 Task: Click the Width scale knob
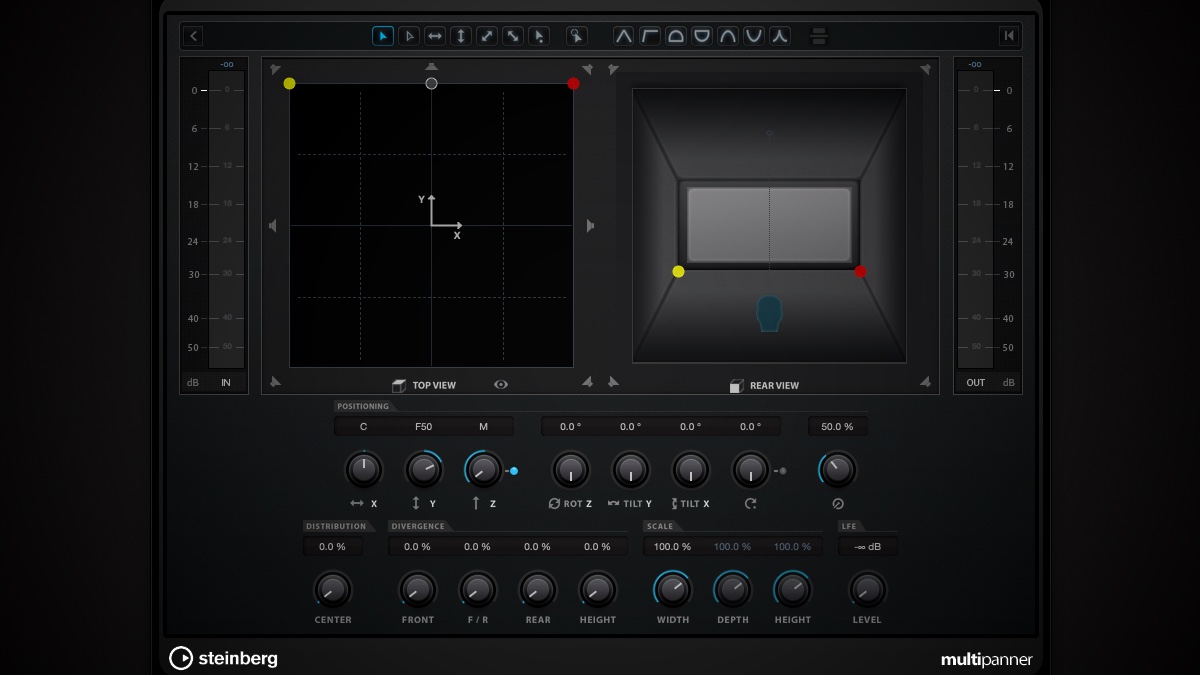(673, 590)
